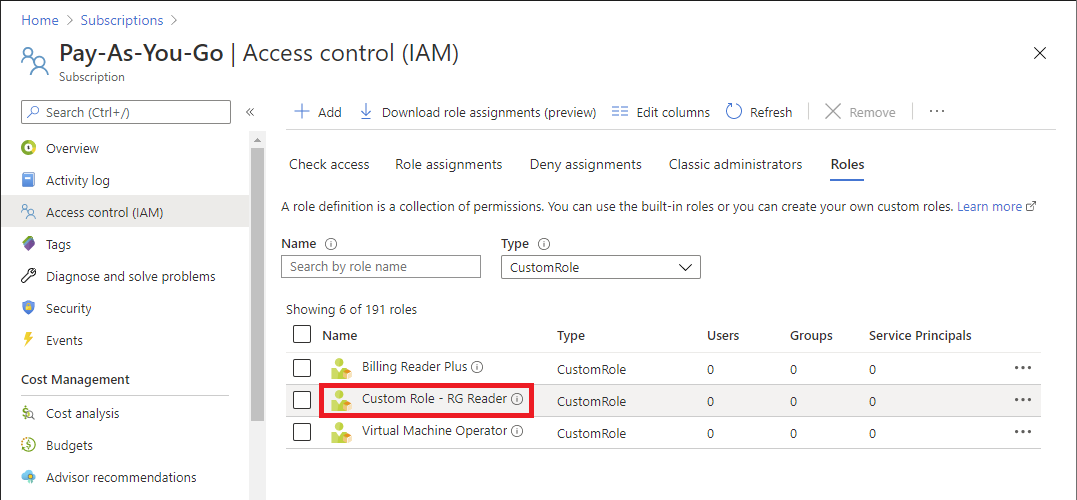Screen dimensions: 1077x500
Task: Click the Add plus icon
Action: tap(301, 112)
